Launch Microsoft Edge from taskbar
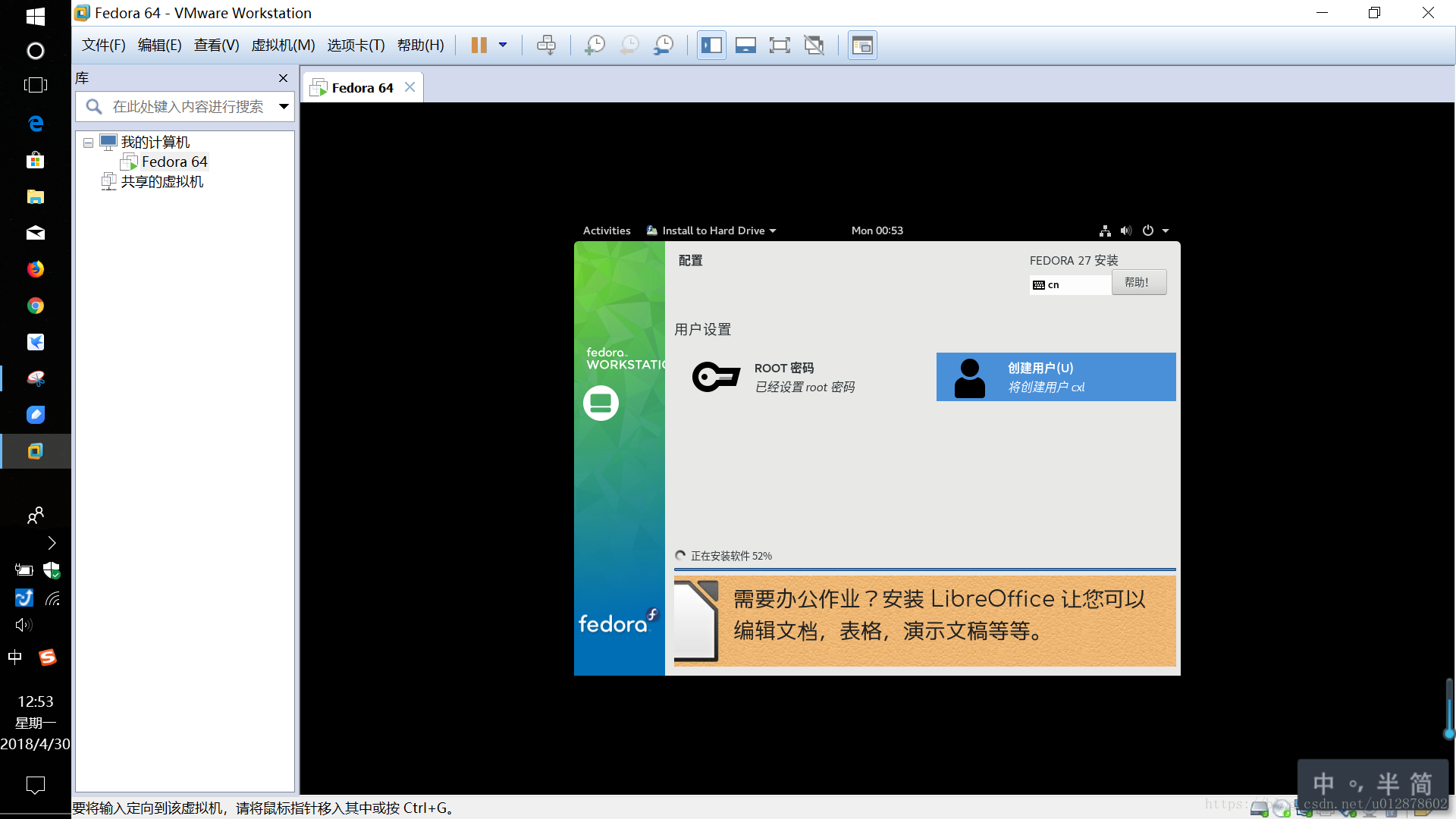This screenshot has width=1456, height=819. 36,124
